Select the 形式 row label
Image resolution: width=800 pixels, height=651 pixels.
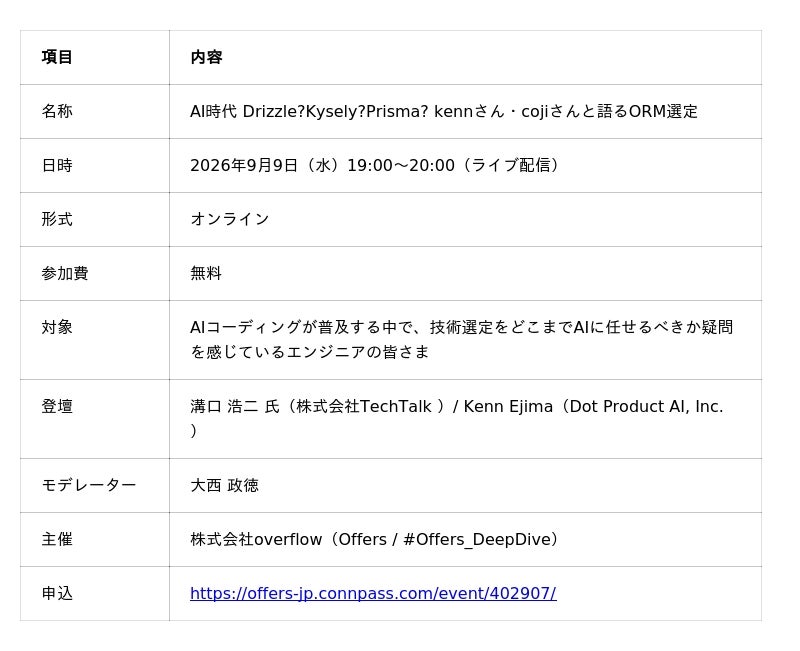57,219
